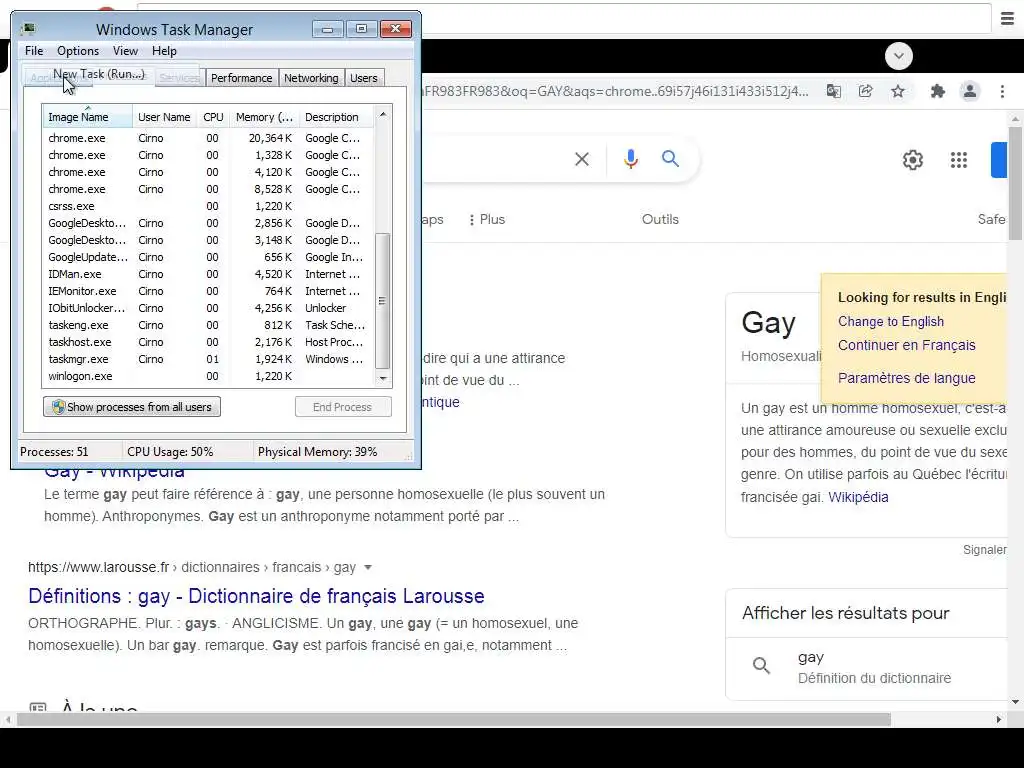The height and width of the screenshot is (768, 1024).
Task: Open the Wikipédia link in knowledge panel
Action: (858, 497)
